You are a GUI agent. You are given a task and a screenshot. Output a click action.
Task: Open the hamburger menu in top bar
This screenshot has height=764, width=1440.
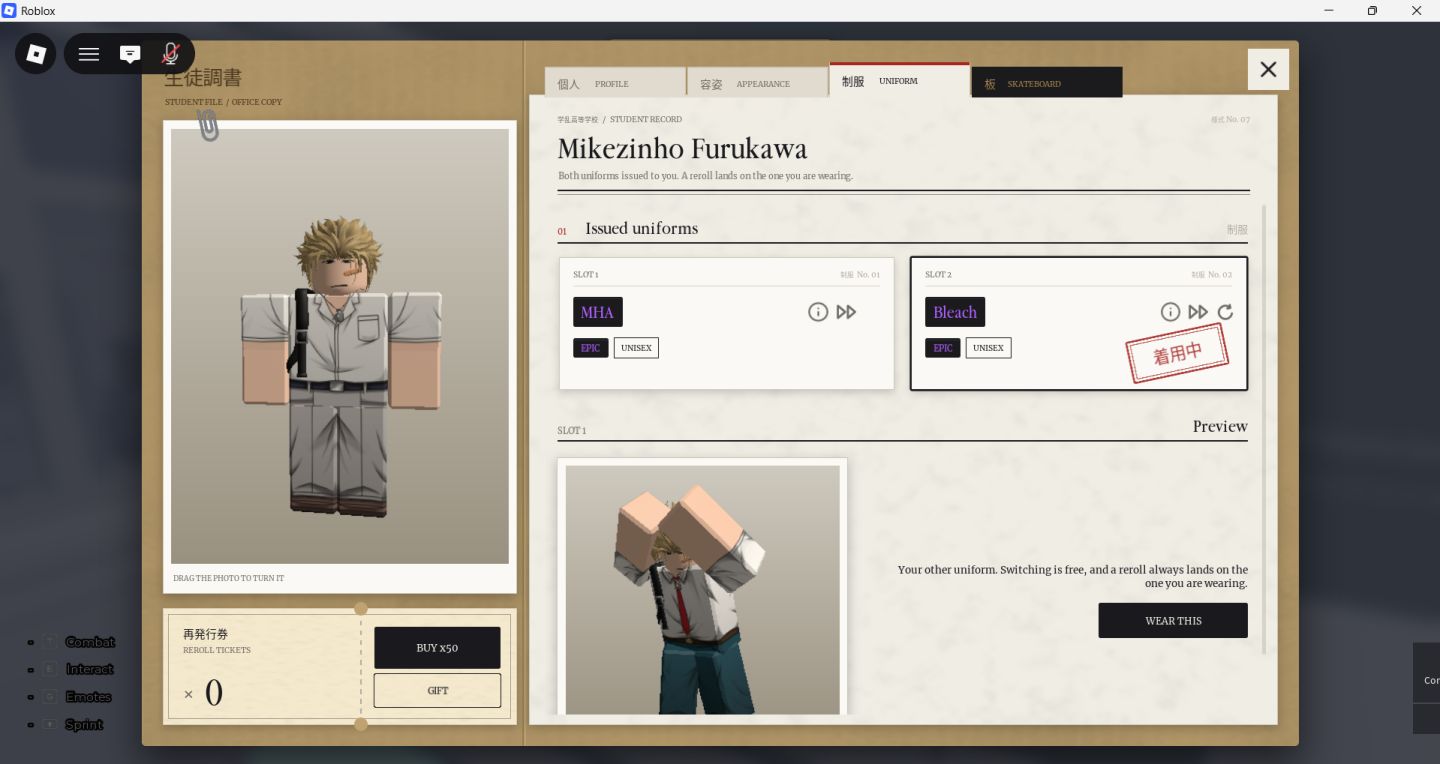click(89, 54)
